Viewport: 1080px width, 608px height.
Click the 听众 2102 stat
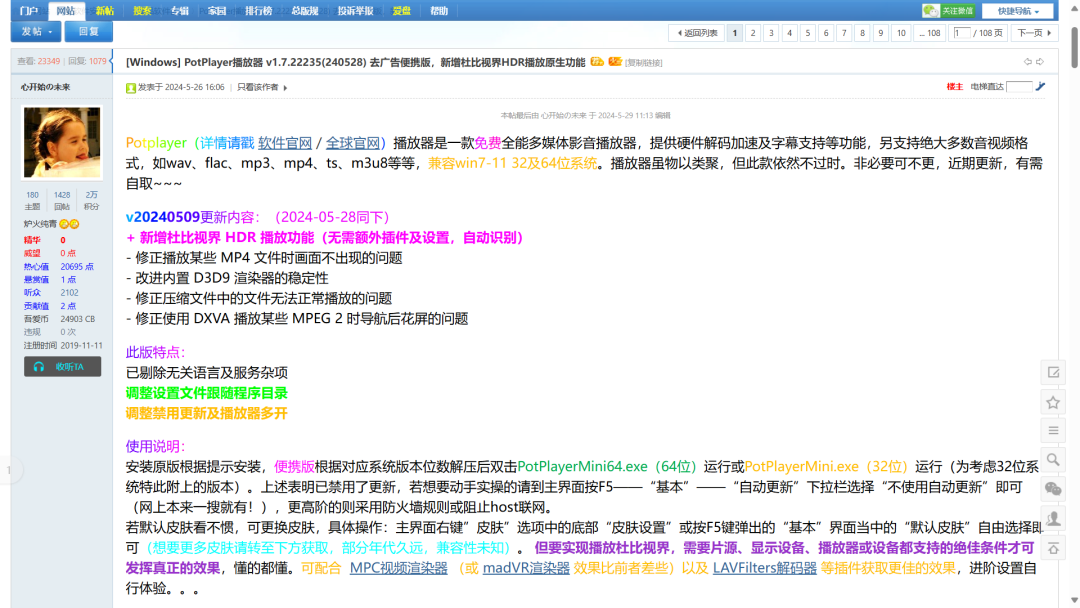(x=51, y=293)
